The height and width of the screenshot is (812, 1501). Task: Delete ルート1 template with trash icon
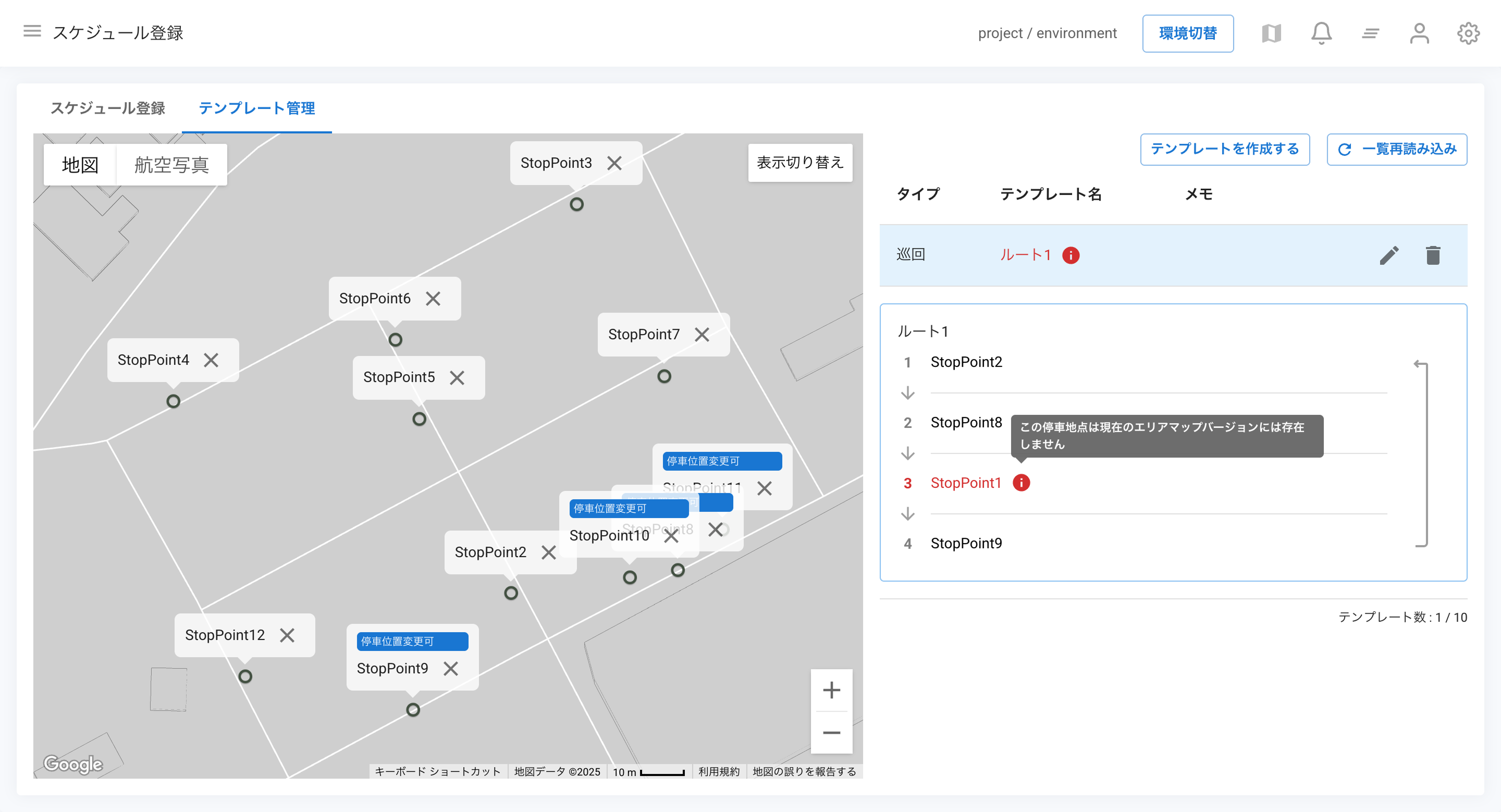pyautogui.click(x=1433, y=255)
